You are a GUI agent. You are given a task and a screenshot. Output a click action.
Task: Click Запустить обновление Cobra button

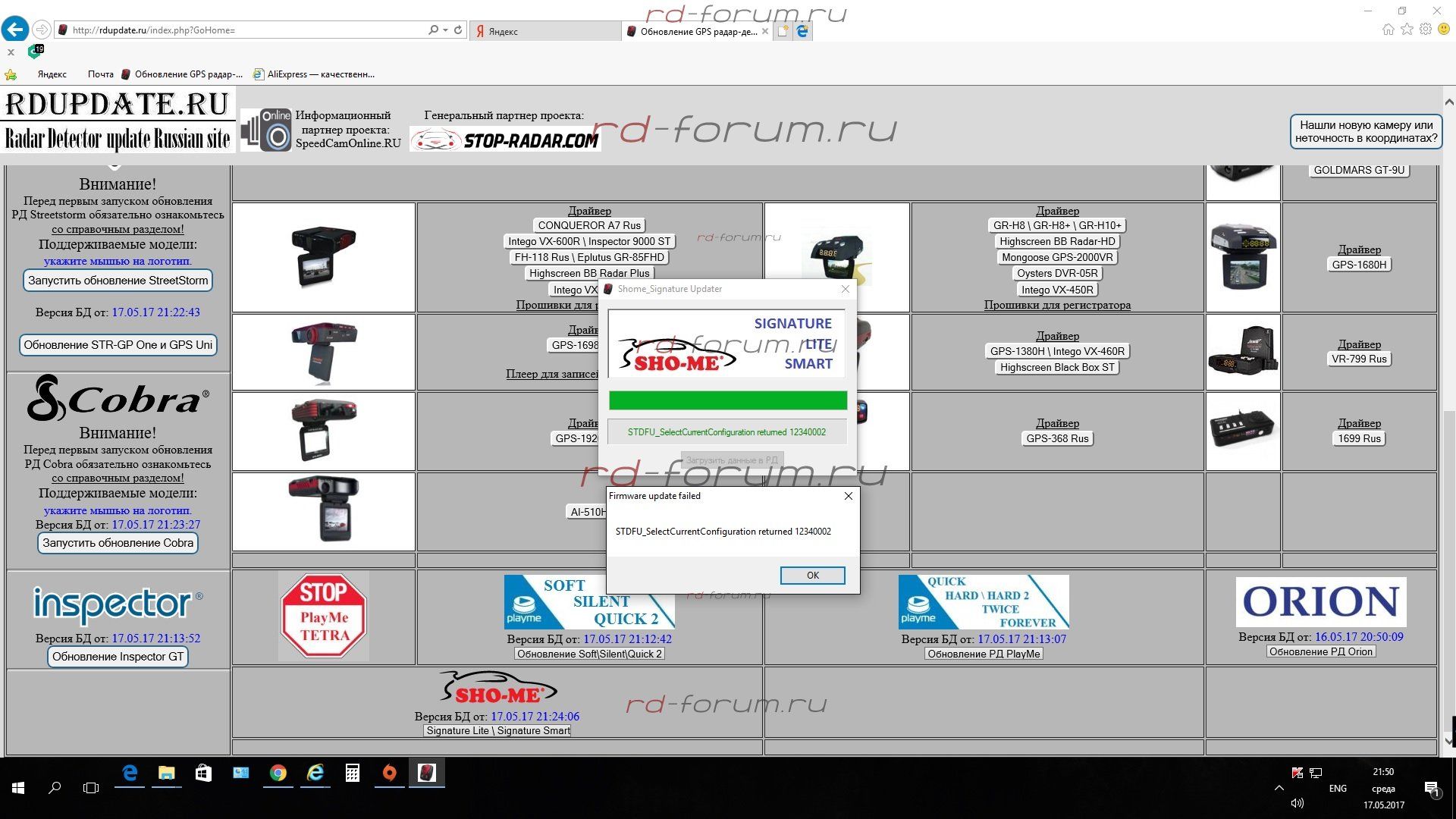coord(118,543)
